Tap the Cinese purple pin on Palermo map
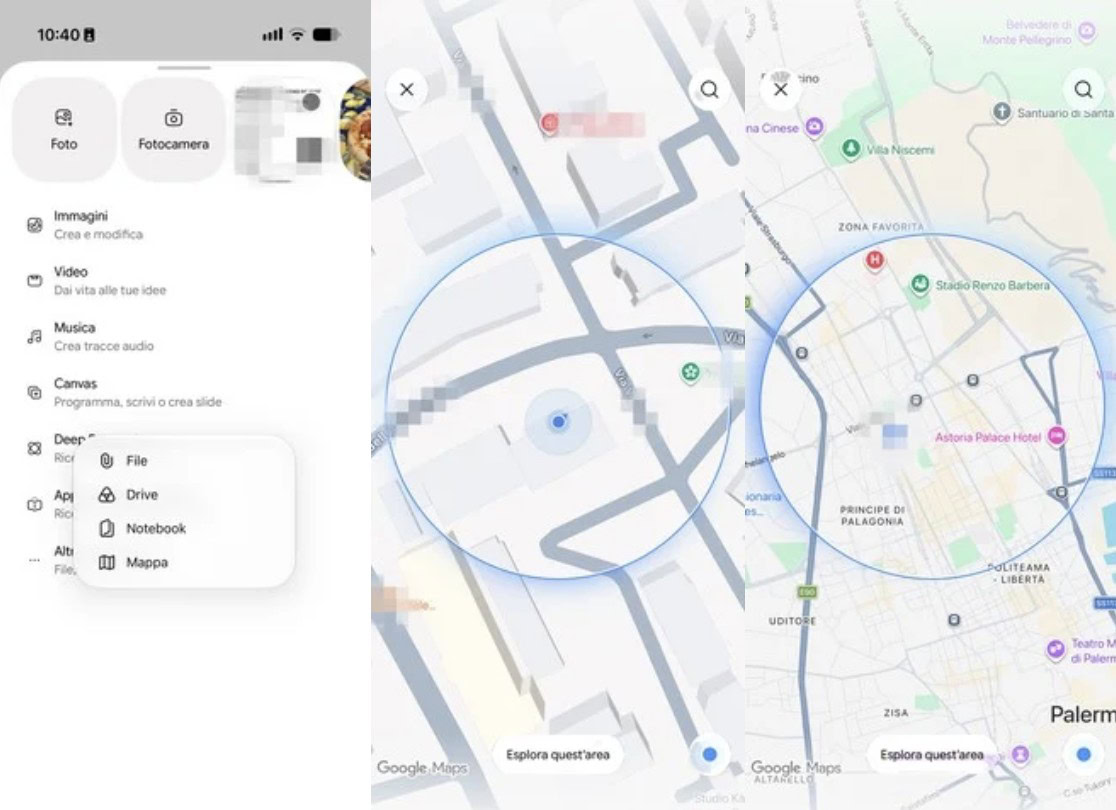 click(x=814, y=127)
